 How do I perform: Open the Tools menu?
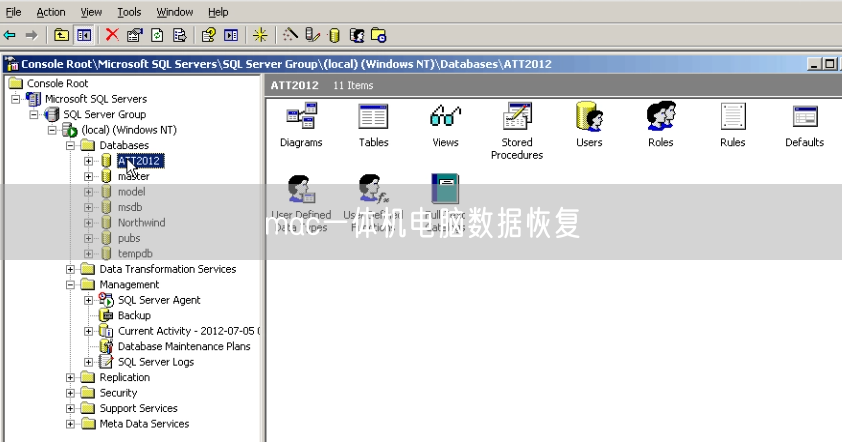[129, 12]
